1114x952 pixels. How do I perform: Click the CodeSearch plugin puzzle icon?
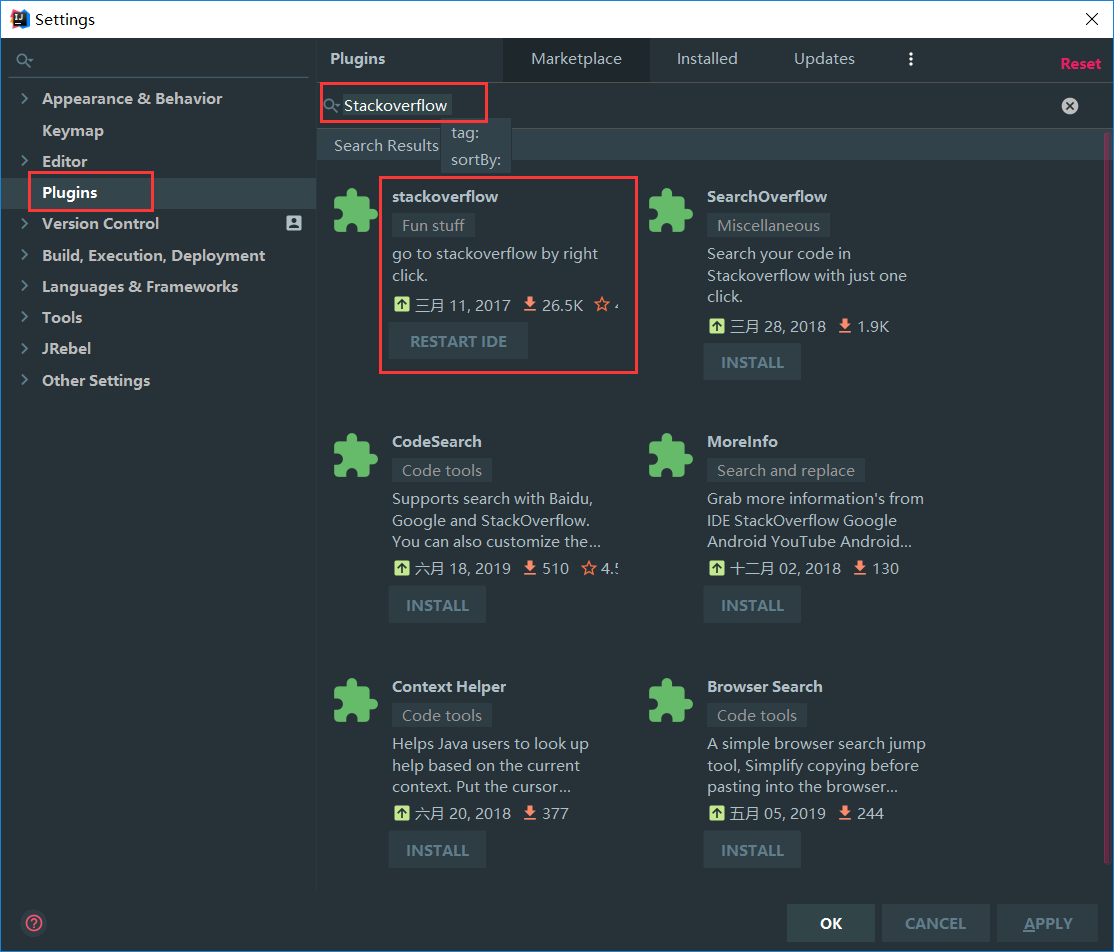pos(355,456)
